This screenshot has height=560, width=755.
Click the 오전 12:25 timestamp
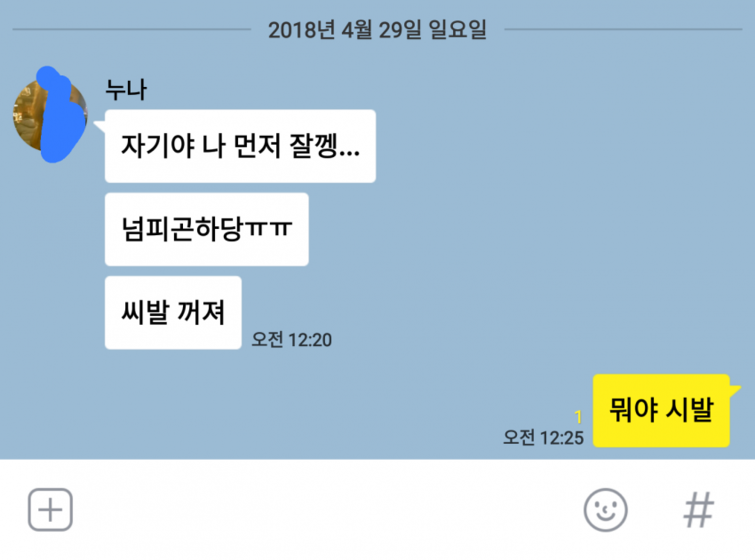(543, 438)
